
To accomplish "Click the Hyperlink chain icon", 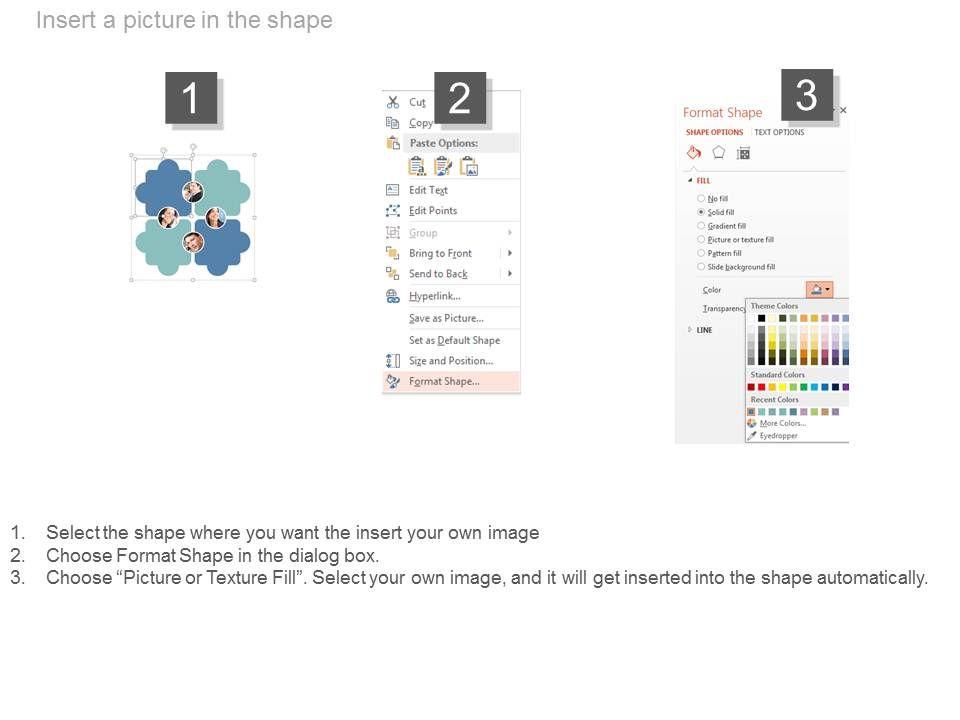I will 392,296.
